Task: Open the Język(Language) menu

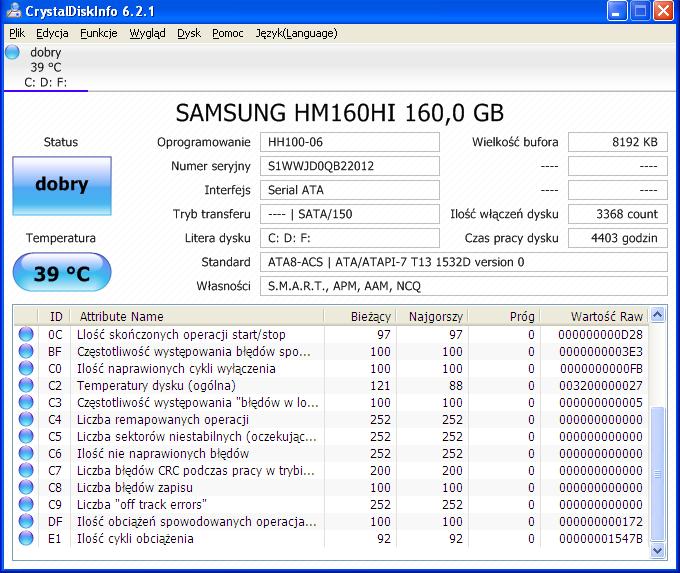Action: (x=296, y=33)
